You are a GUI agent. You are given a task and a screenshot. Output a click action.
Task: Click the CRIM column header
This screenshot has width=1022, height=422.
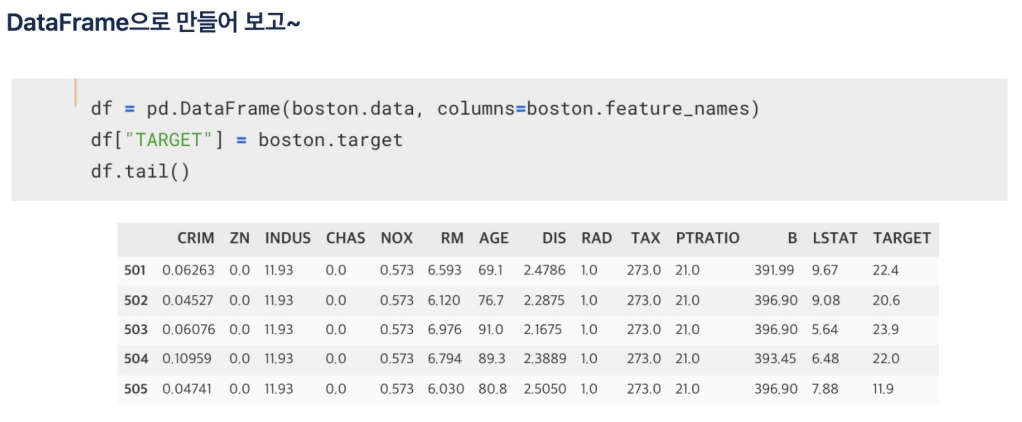tap(196, 239)
